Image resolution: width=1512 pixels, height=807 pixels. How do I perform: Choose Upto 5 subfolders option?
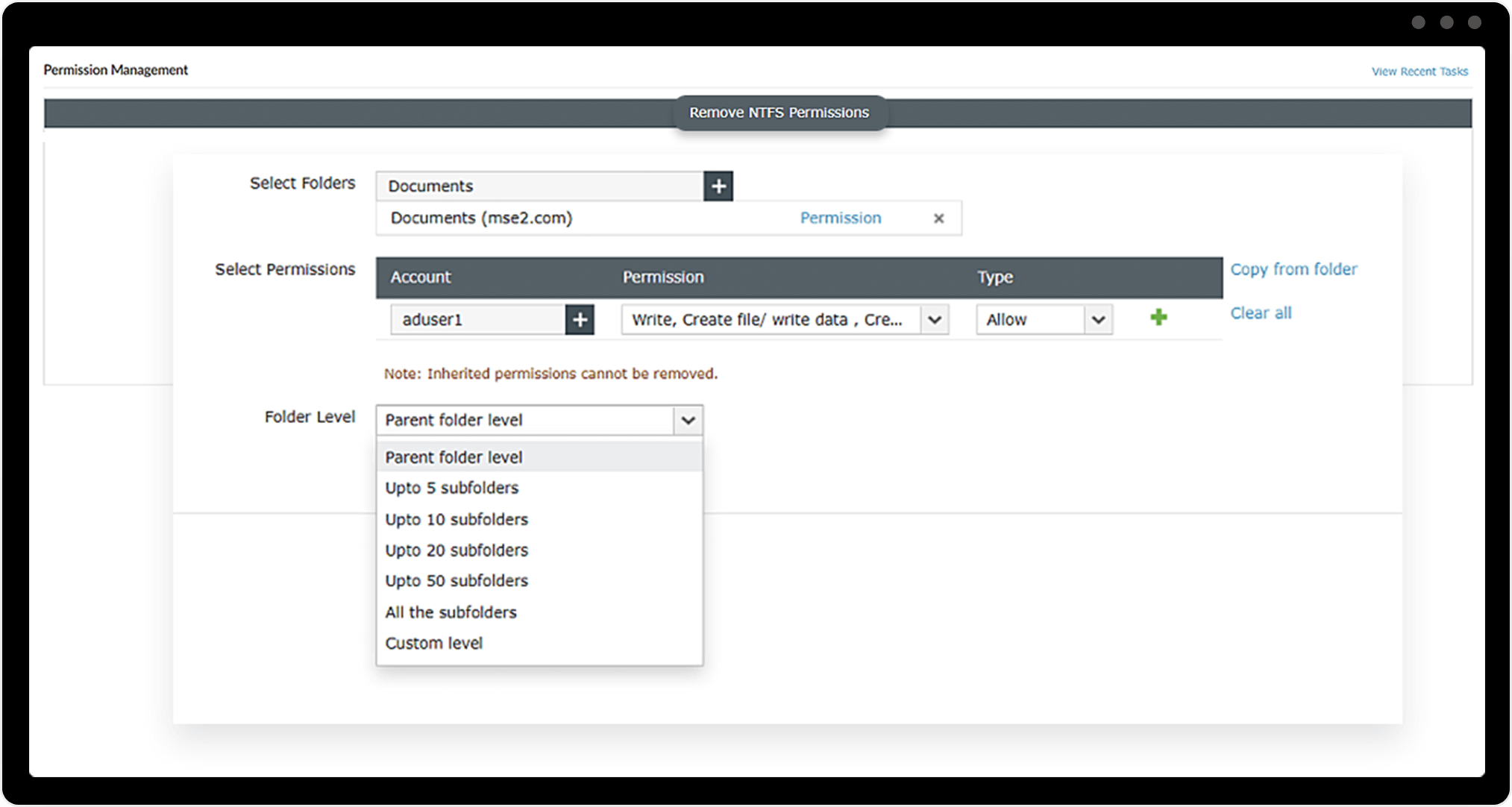coord(451,488)
